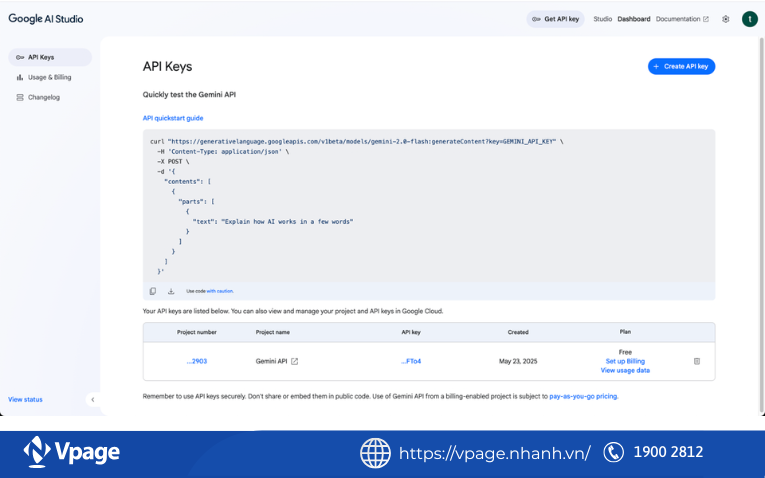Screen dimensions: 765x478
Task: Open the Get API key button
Action: click(x=555, y=19)
